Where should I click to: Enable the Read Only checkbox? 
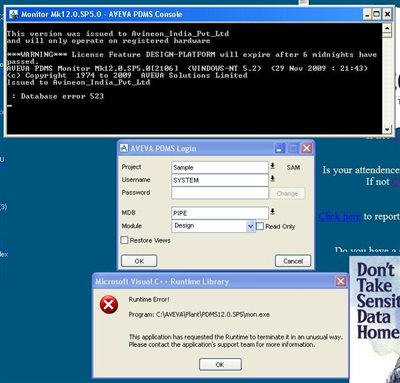point(260,226)
